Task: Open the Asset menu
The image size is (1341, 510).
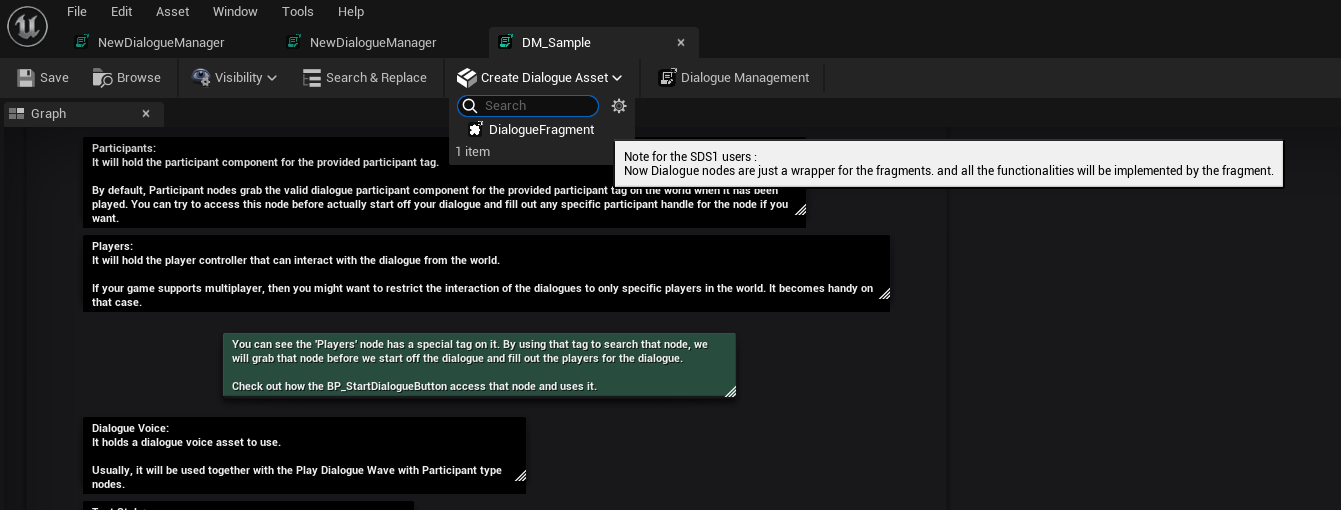Action: coord(172,12)
